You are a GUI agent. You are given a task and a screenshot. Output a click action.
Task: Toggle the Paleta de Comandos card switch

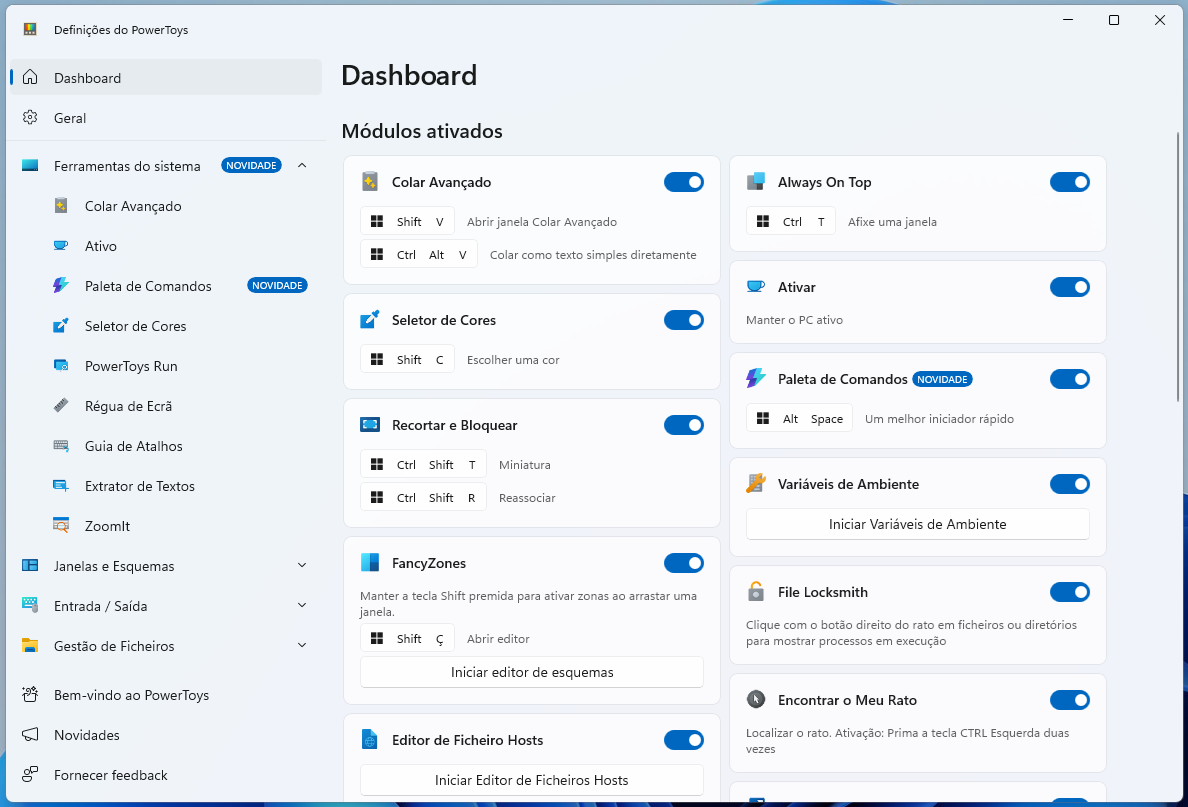pyautogui.click(x=1070, y=379)
